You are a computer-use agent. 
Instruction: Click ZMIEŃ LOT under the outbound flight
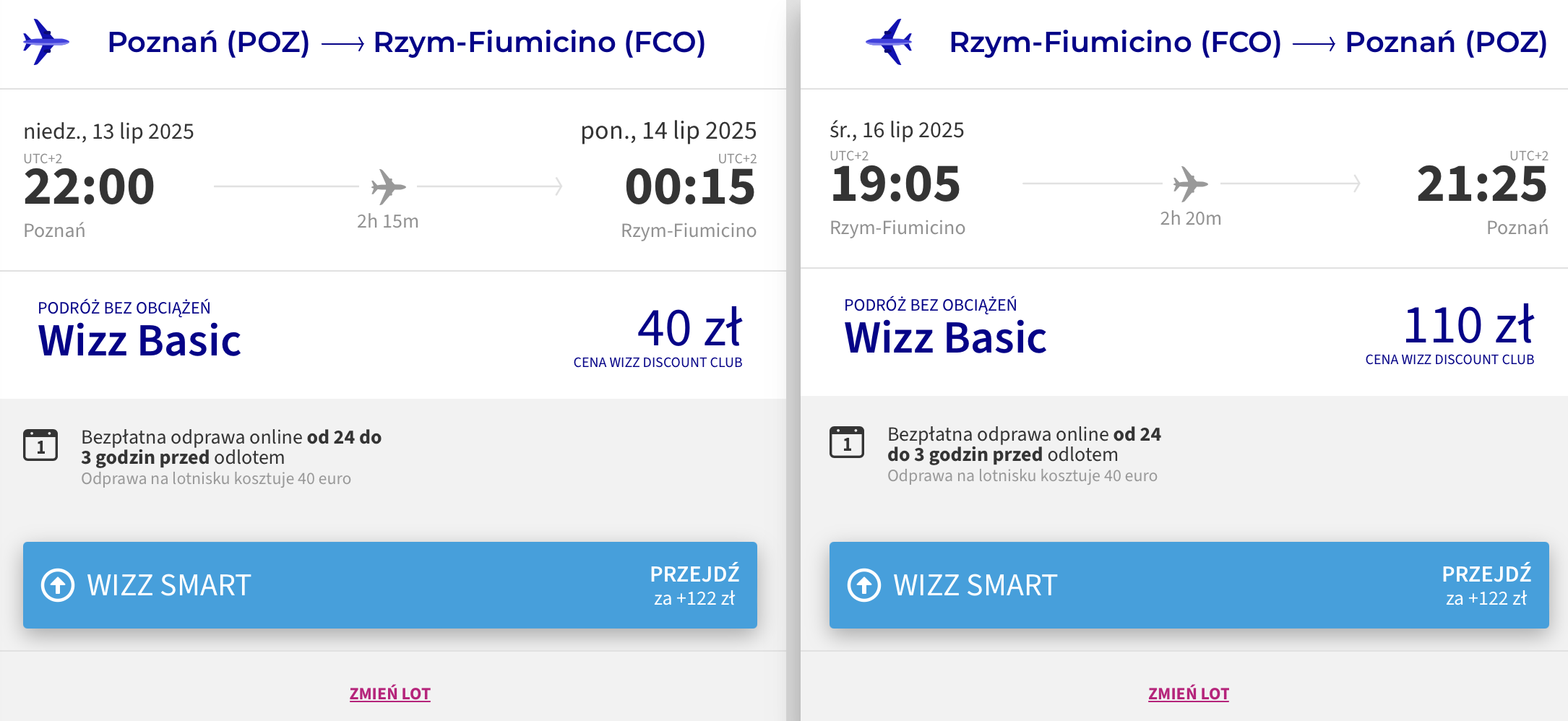click(390, 694)
